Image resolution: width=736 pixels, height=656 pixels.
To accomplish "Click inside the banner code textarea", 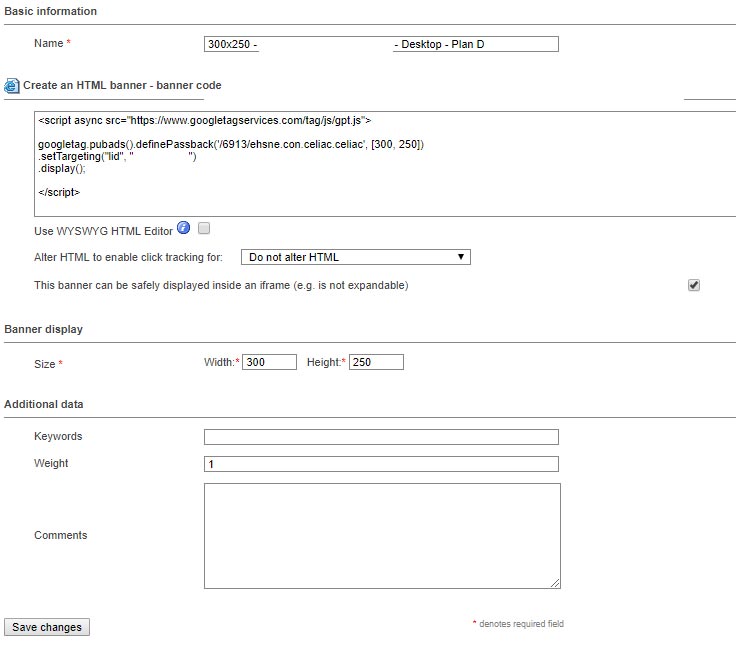I will 385,164.
